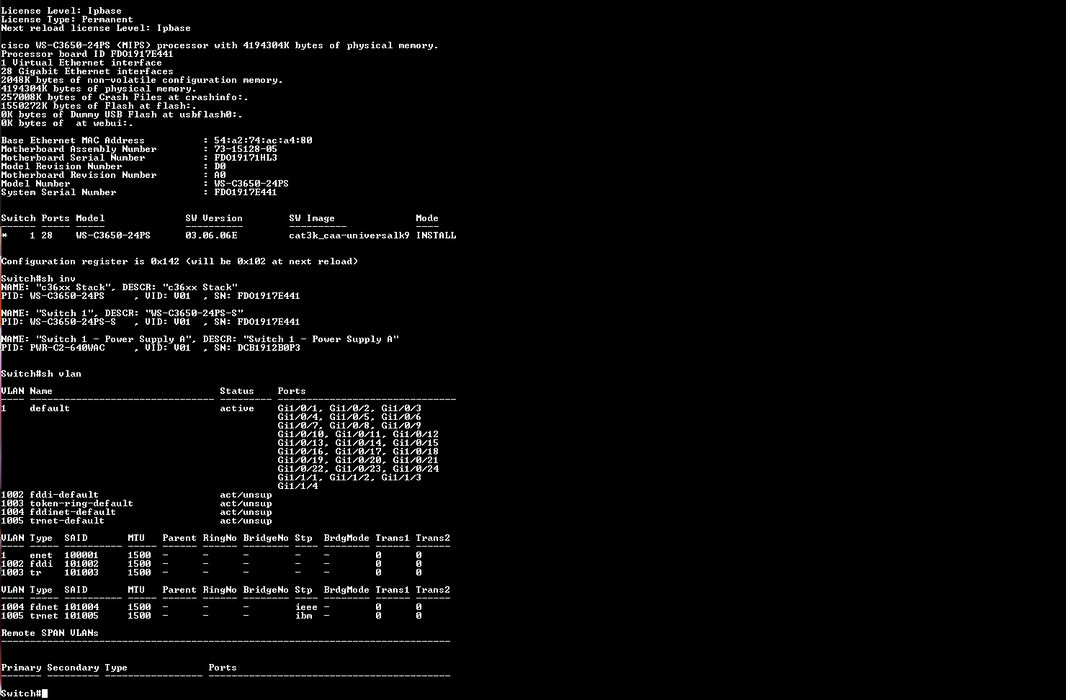
Task: Click VLAN name 'default' in VLAN table
Action: click(50, 408)
